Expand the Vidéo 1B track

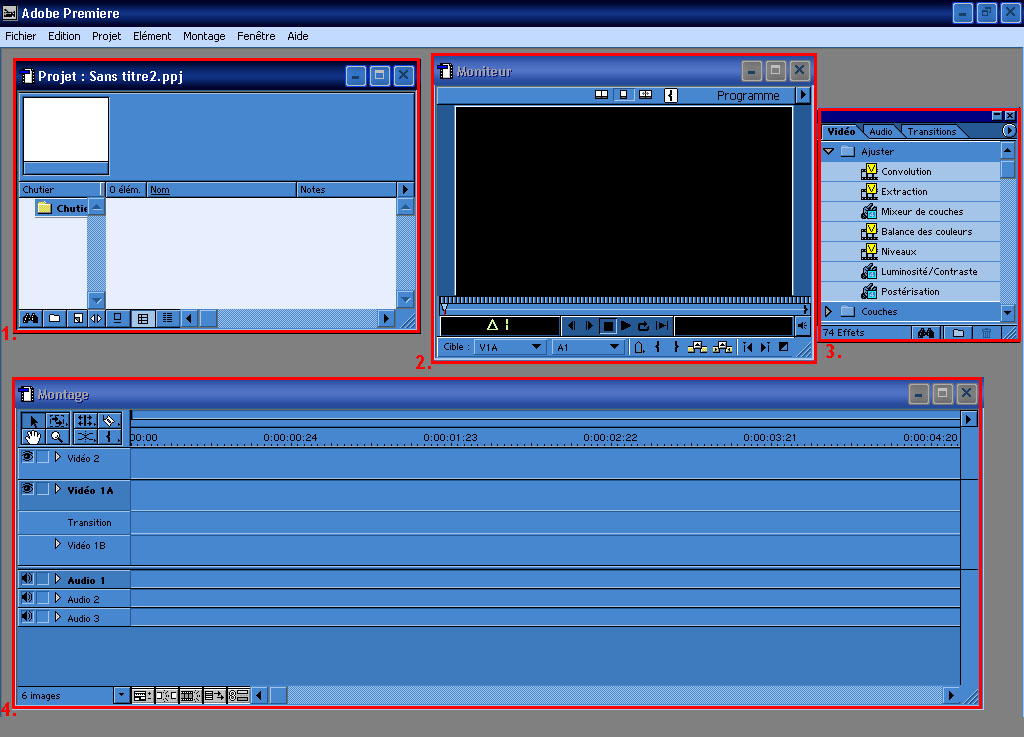pos(57,544)
